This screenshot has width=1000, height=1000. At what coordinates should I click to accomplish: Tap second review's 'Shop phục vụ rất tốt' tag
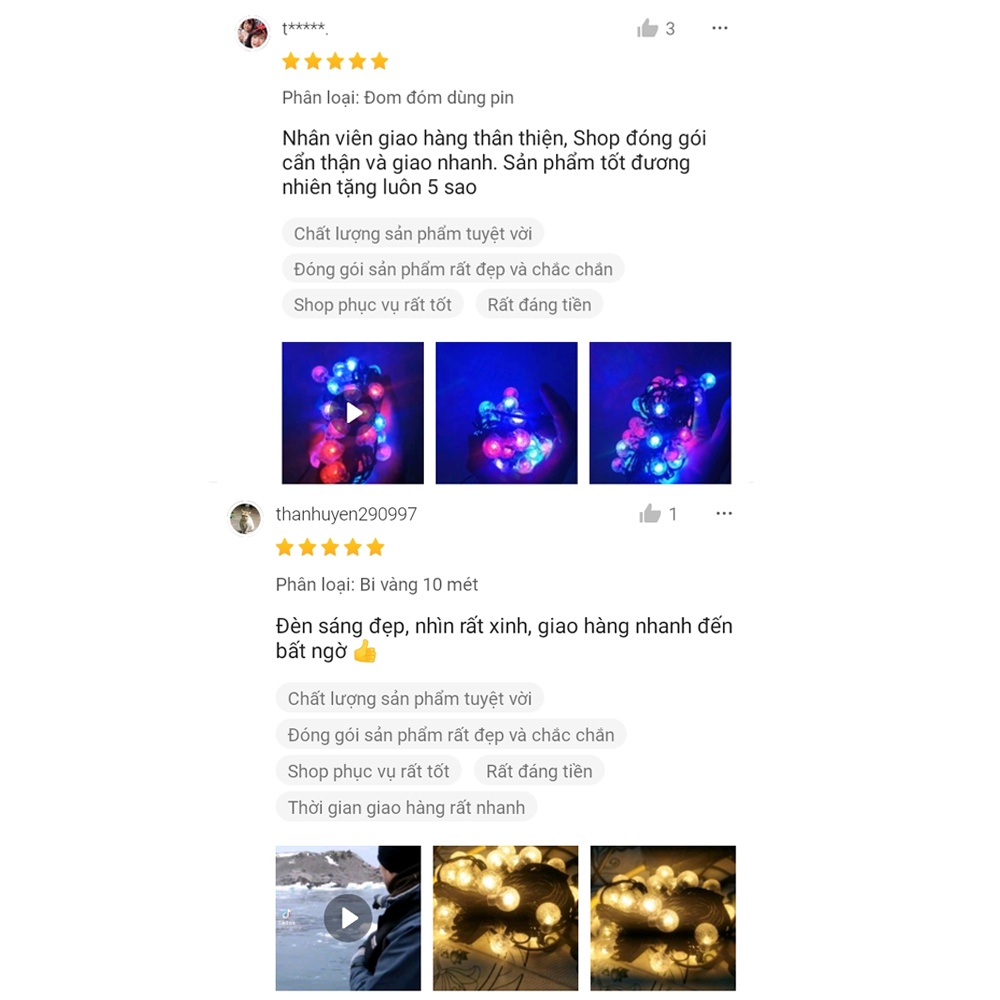coord(368,771)
